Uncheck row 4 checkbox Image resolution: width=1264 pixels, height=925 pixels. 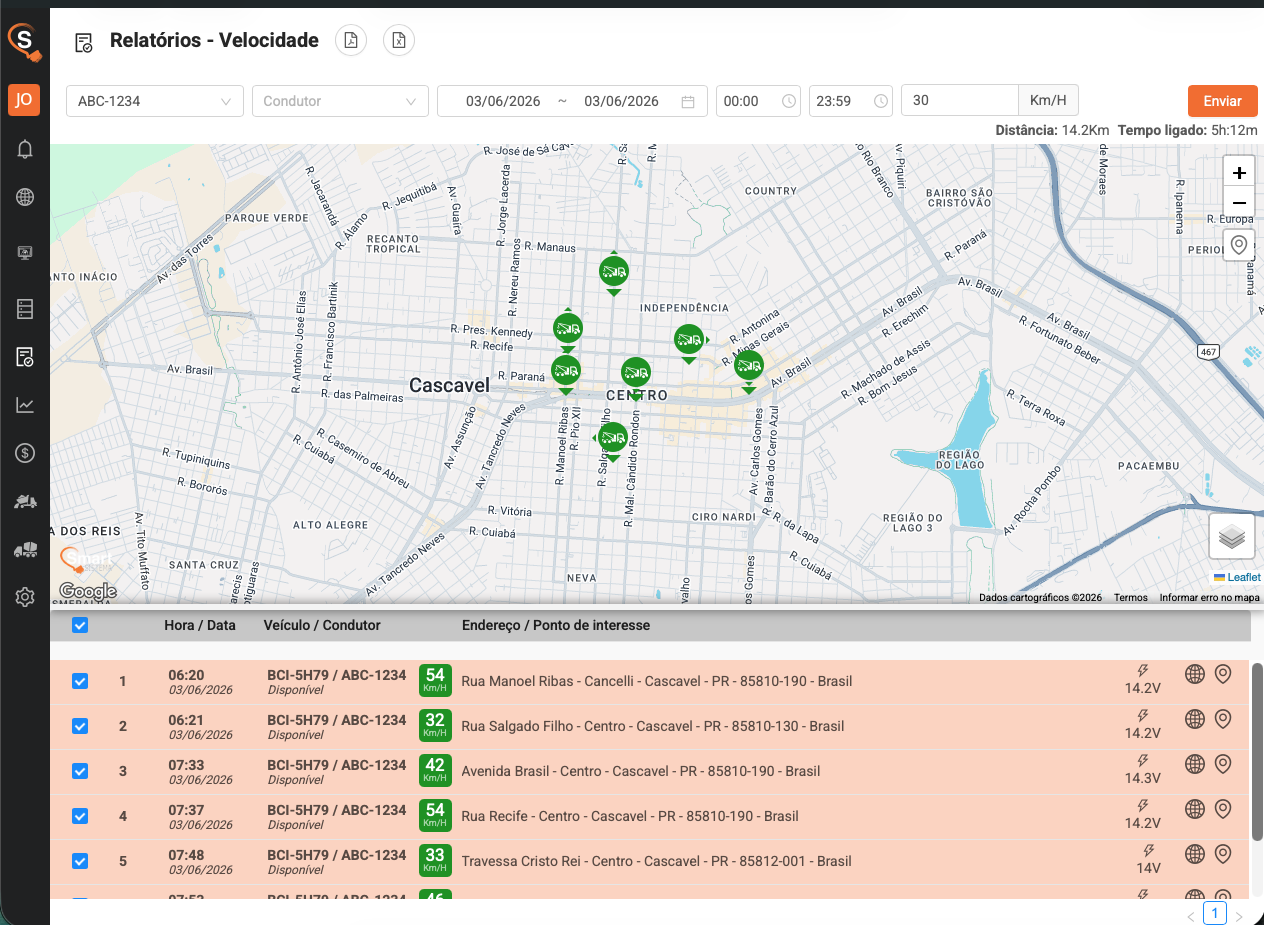click(80, 816)
